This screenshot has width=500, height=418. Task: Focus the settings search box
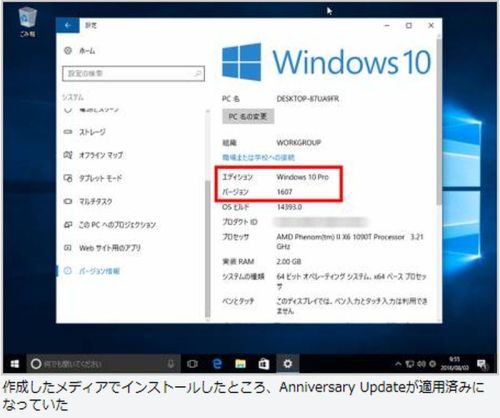(x=133, y=74)
